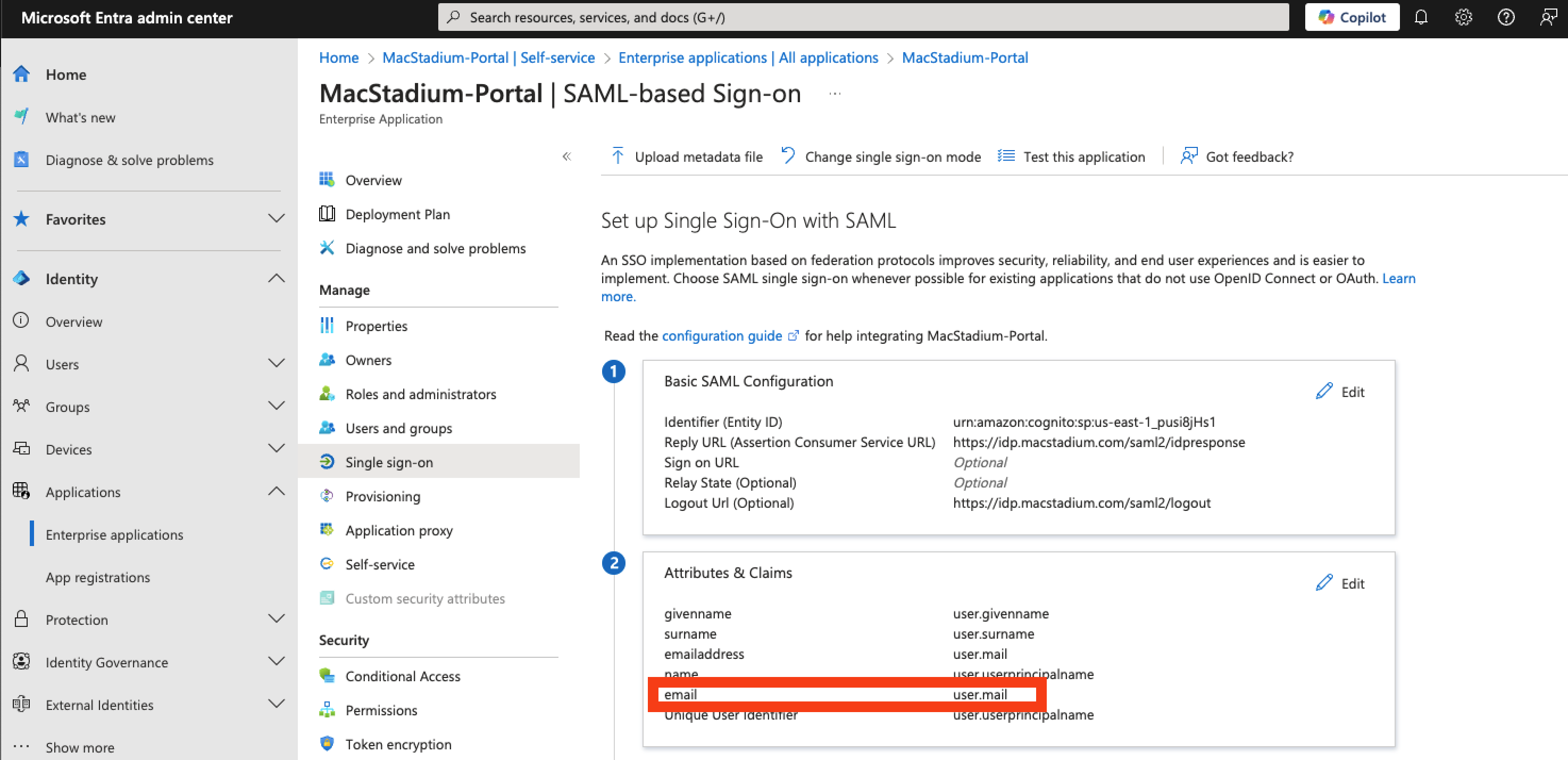Viewport: 1568px width, 760px height.
Task: Click the notifications bell icon
Action: pyautogui.click(x=1421, y=17)
